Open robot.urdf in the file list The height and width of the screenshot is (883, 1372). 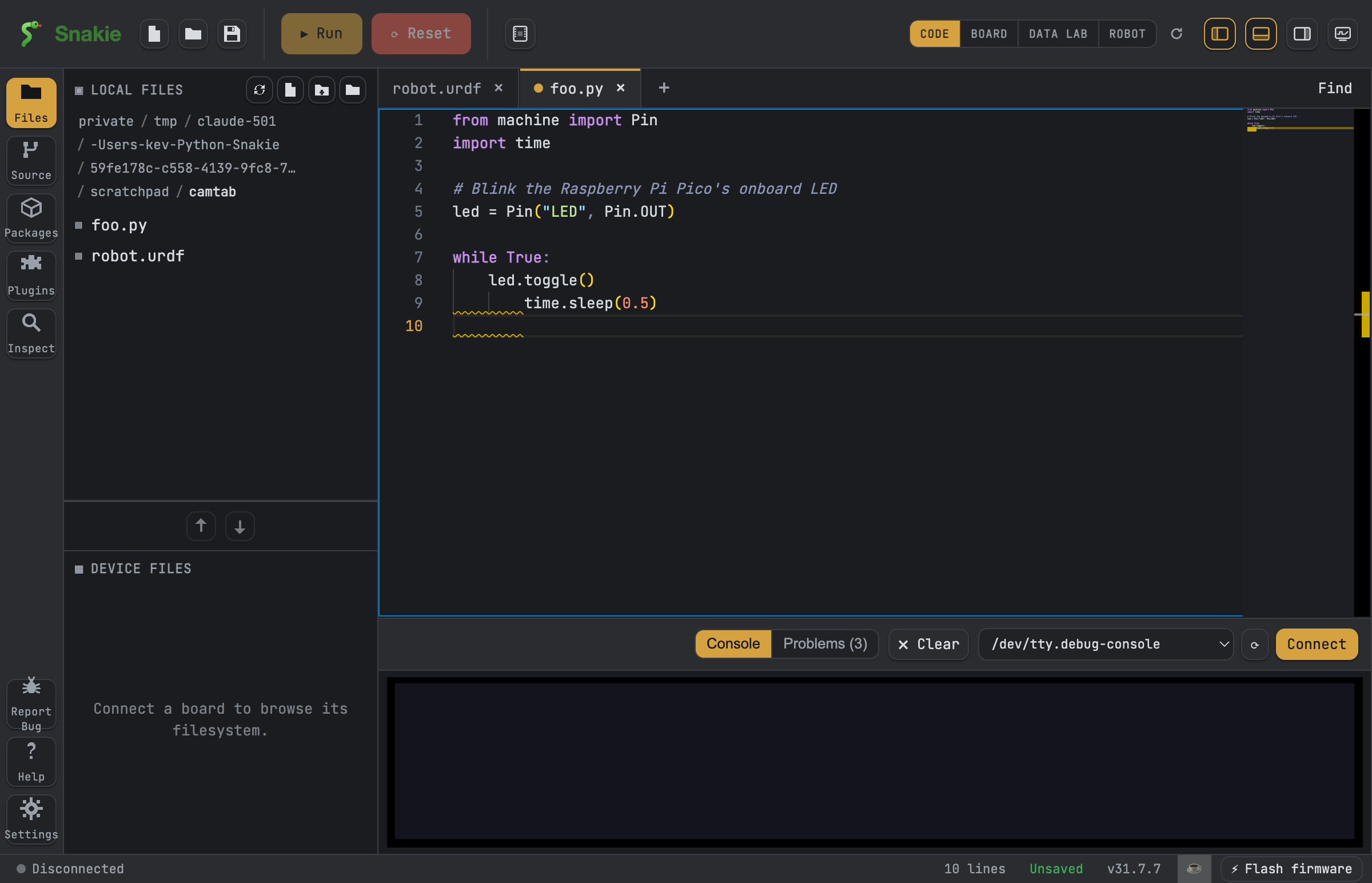point(220,256)
